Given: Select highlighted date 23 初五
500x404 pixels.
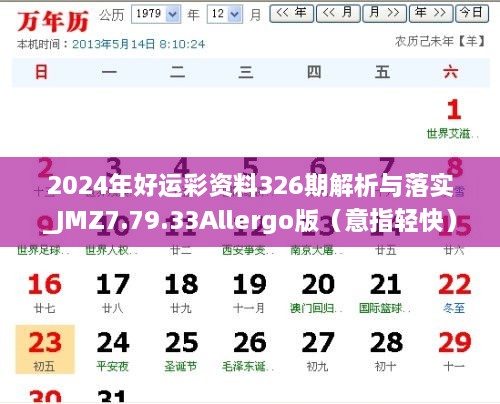Looking at the screenshot, I should [x=45, y=349].
